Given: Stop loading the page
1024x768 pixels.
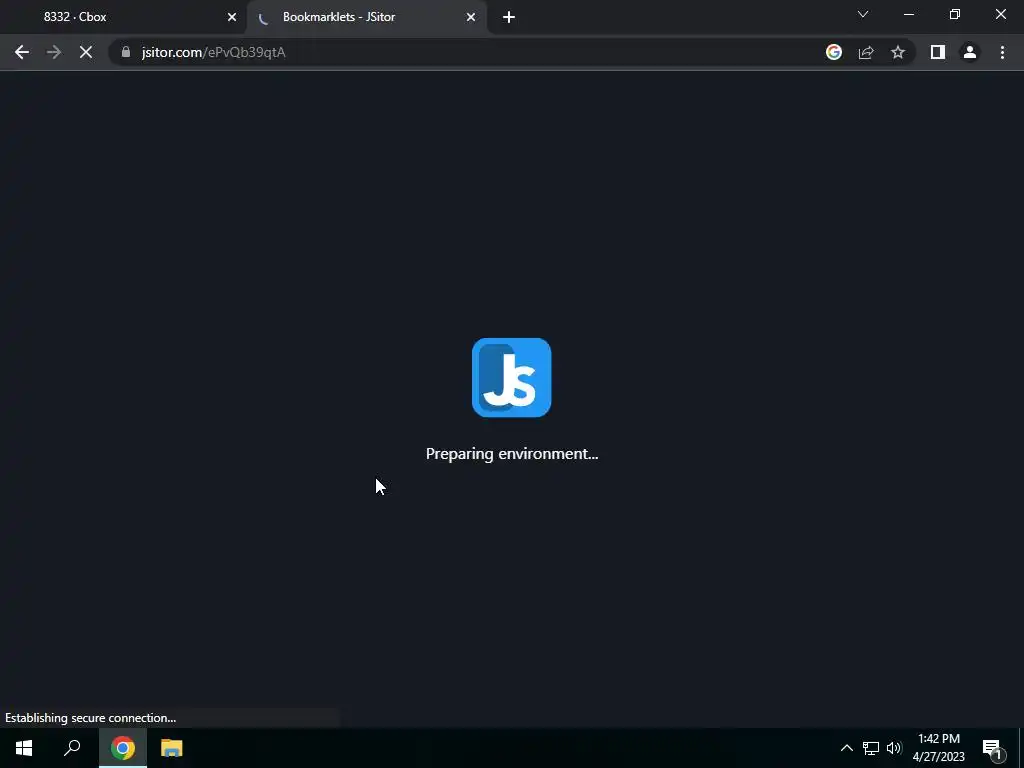Looking at the screenshot, I should click(86, 52).
